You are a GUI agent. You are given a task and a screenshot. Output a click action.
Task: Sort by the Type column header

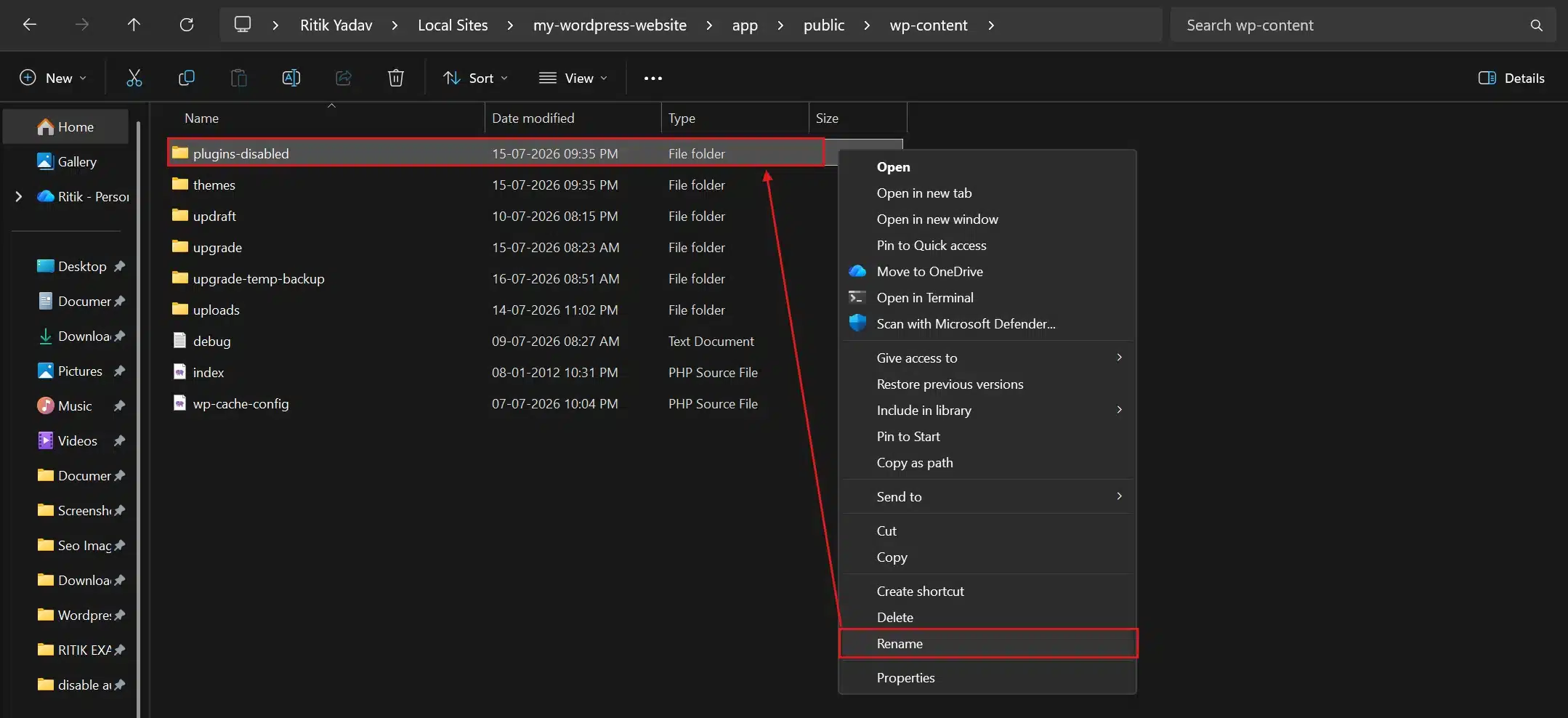735,118
